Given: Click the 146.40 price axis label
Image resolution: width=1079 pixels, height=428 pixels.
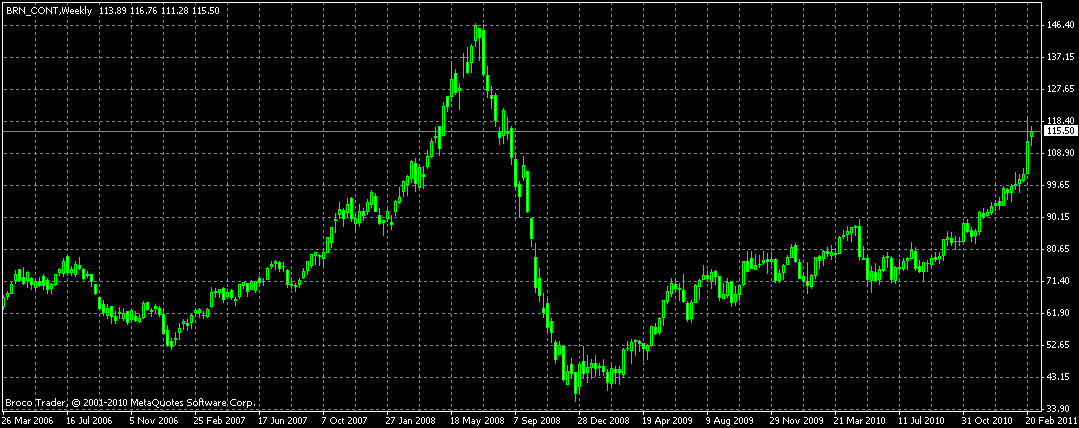Looking at the screenshot, I should (x=1058, y=25).
